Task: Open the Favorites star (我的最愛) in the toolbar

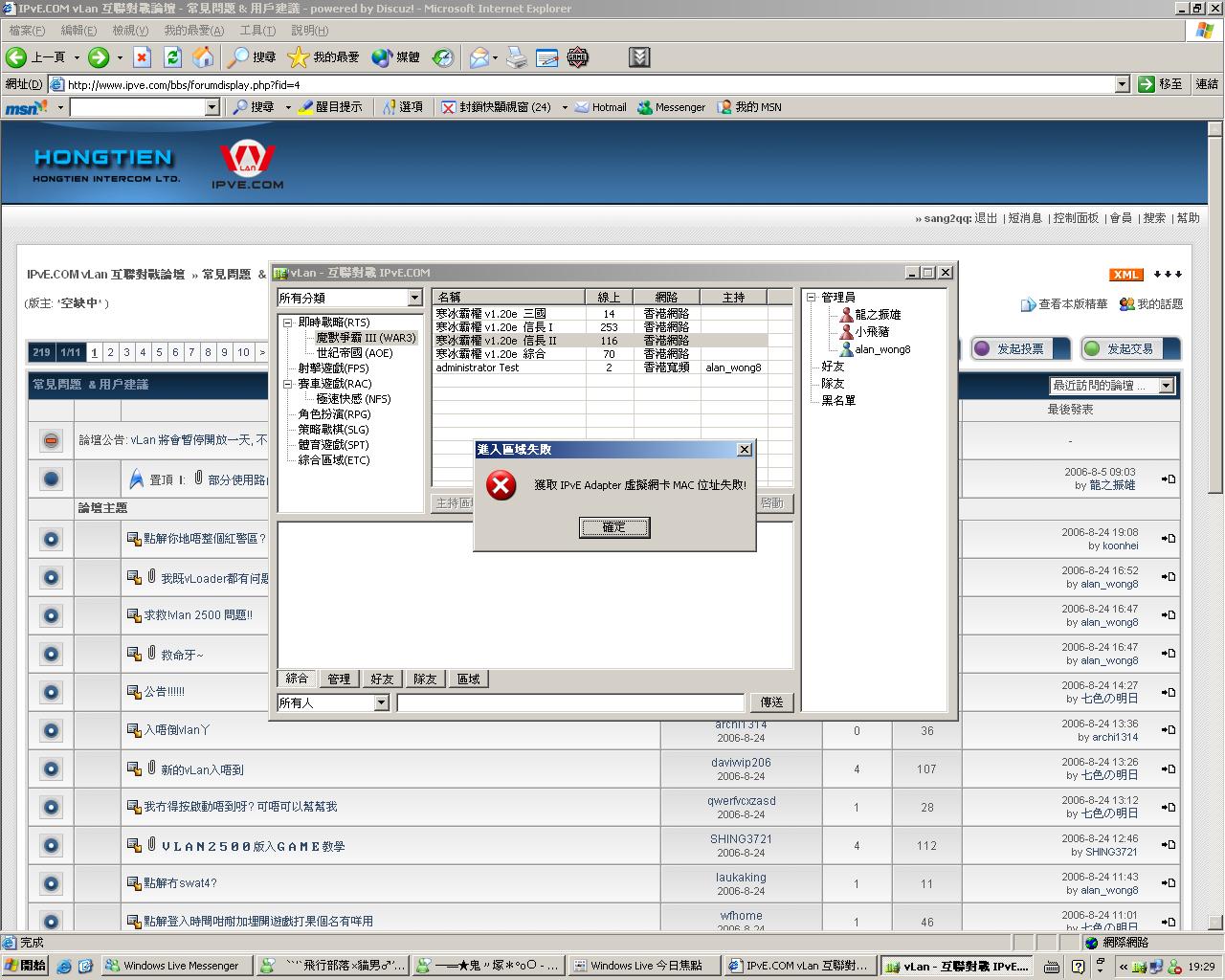Action: 323,57
